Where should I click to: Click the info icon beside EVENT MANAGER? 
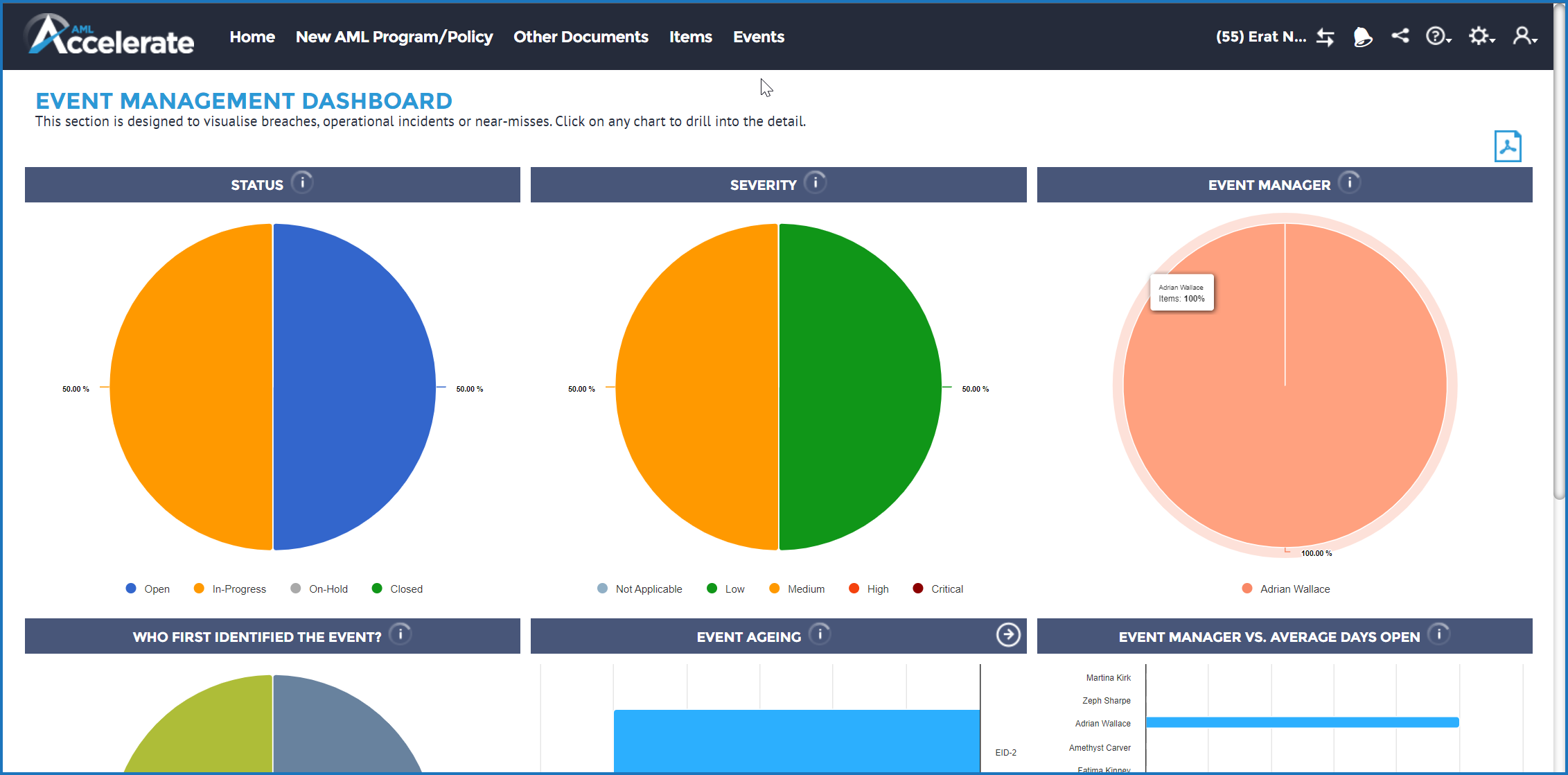tap(1349, 183)
